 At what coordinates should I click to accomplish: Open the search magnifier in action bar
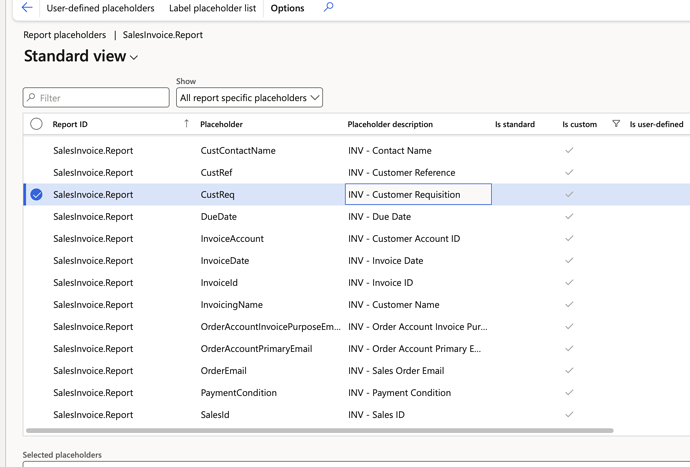(328, 8)
